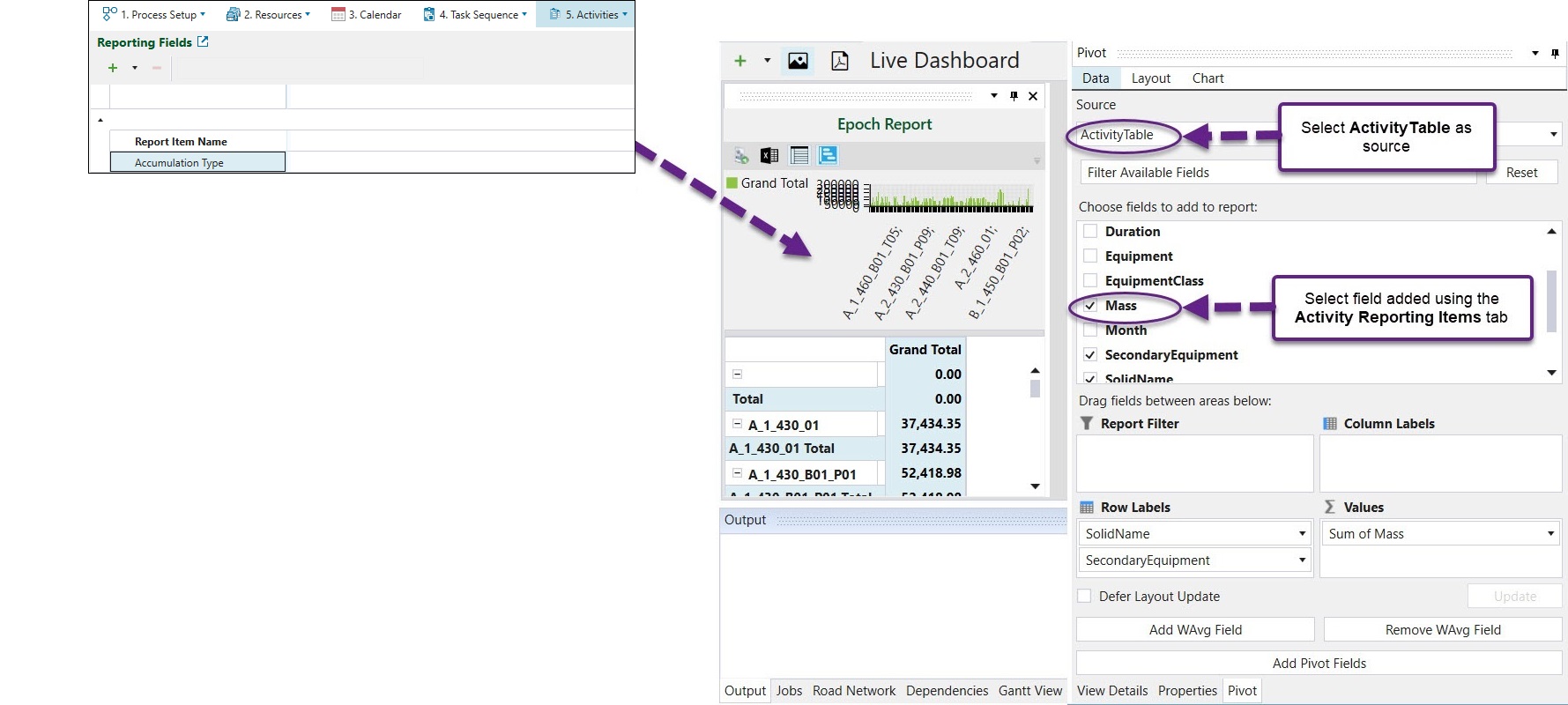This screenshot has width=1568, height=705.
Task: Open Reporting Fields pop-out link icon
Action: click(x=203, y=41)
